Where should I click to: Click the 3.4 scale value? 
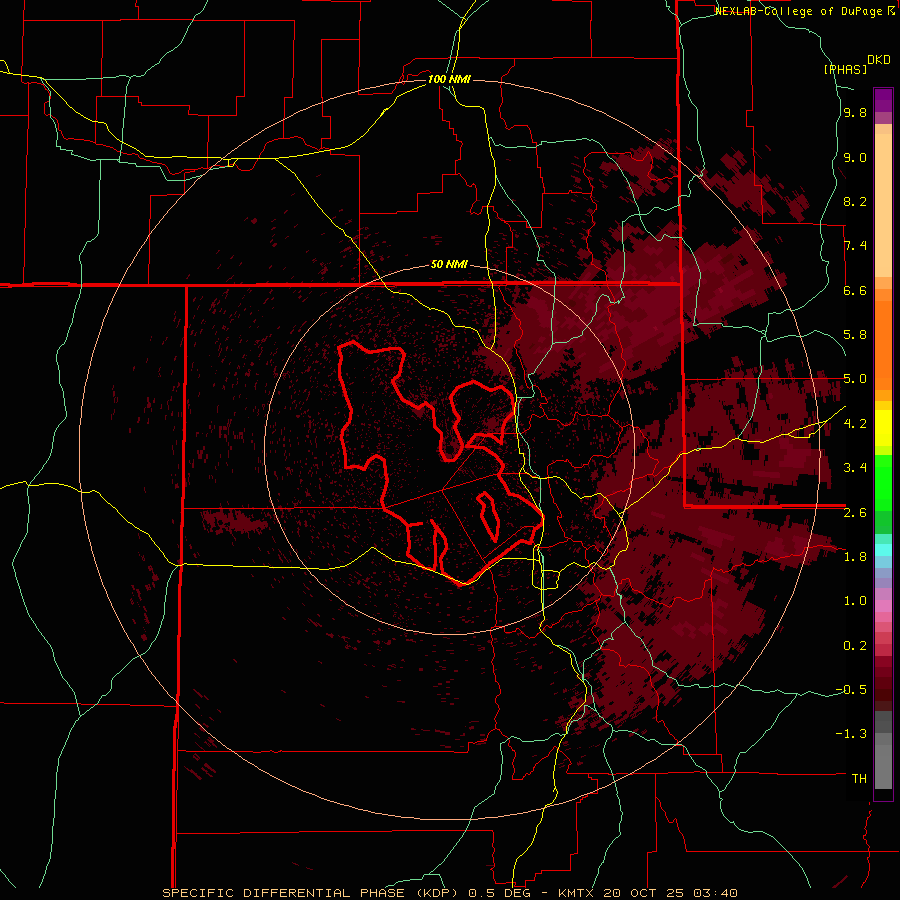click(x=855, y=468)
